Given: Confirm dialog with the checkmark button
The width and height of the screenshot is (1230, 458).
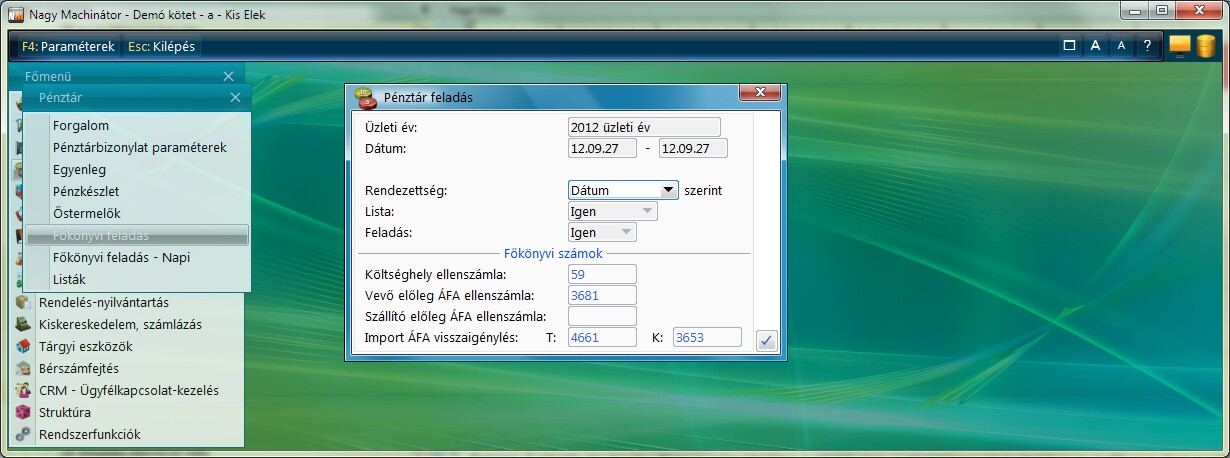Looking at the screenshot, I should (766, 341).
